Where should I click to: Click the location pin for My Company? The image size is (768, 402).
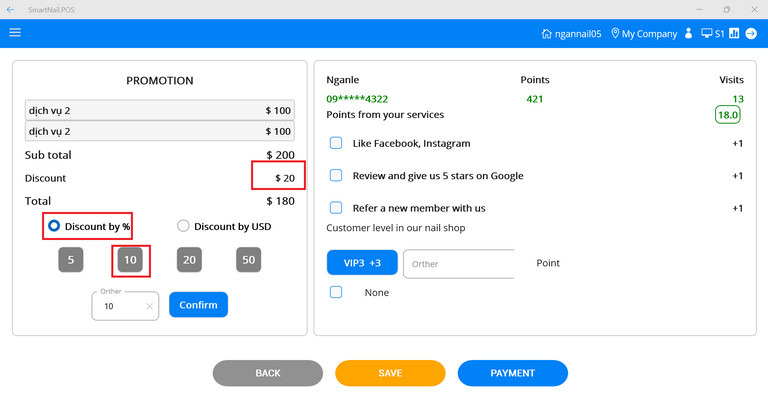pos(615,33)
